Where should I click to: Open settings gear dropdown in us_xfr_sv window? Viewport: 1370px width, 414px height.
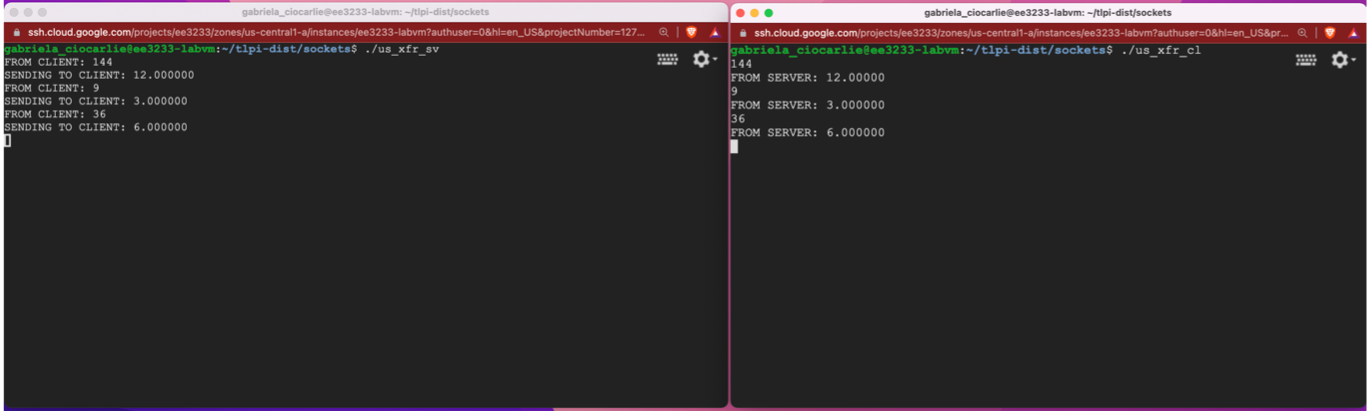tap(704, 60)
